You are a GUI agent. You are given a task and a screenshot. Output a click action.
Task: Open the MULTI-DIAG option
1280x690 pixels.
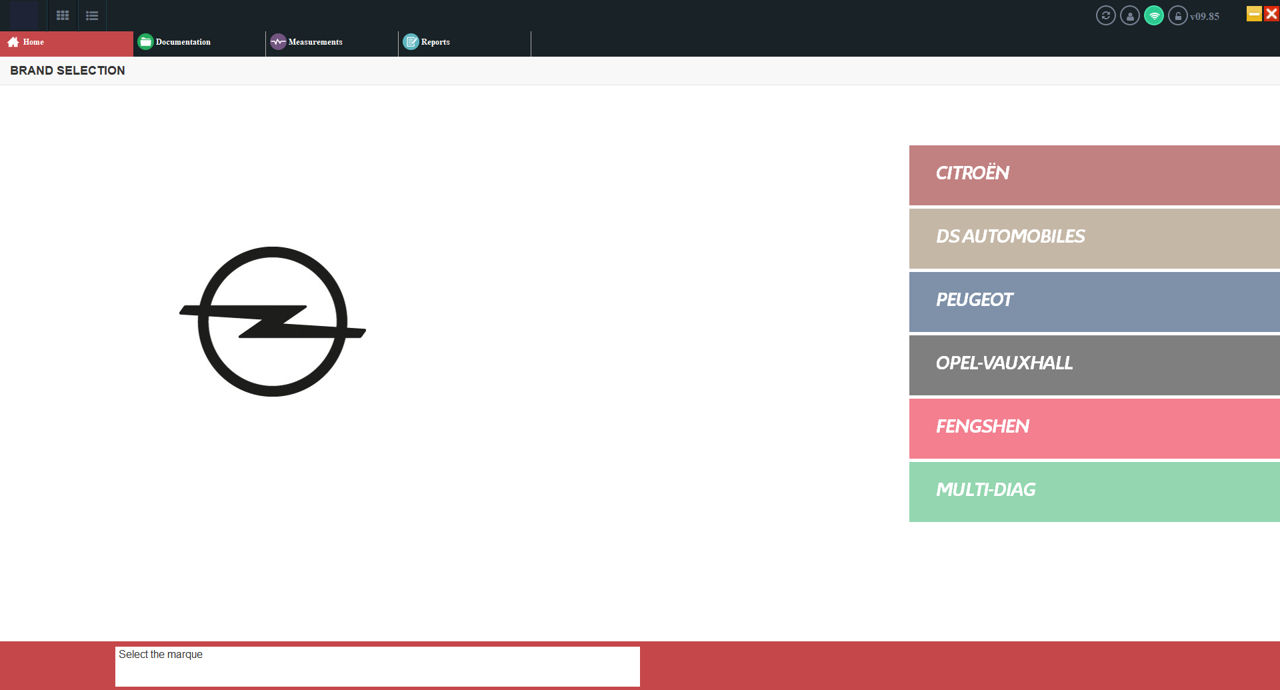[x=1094, y=491]
